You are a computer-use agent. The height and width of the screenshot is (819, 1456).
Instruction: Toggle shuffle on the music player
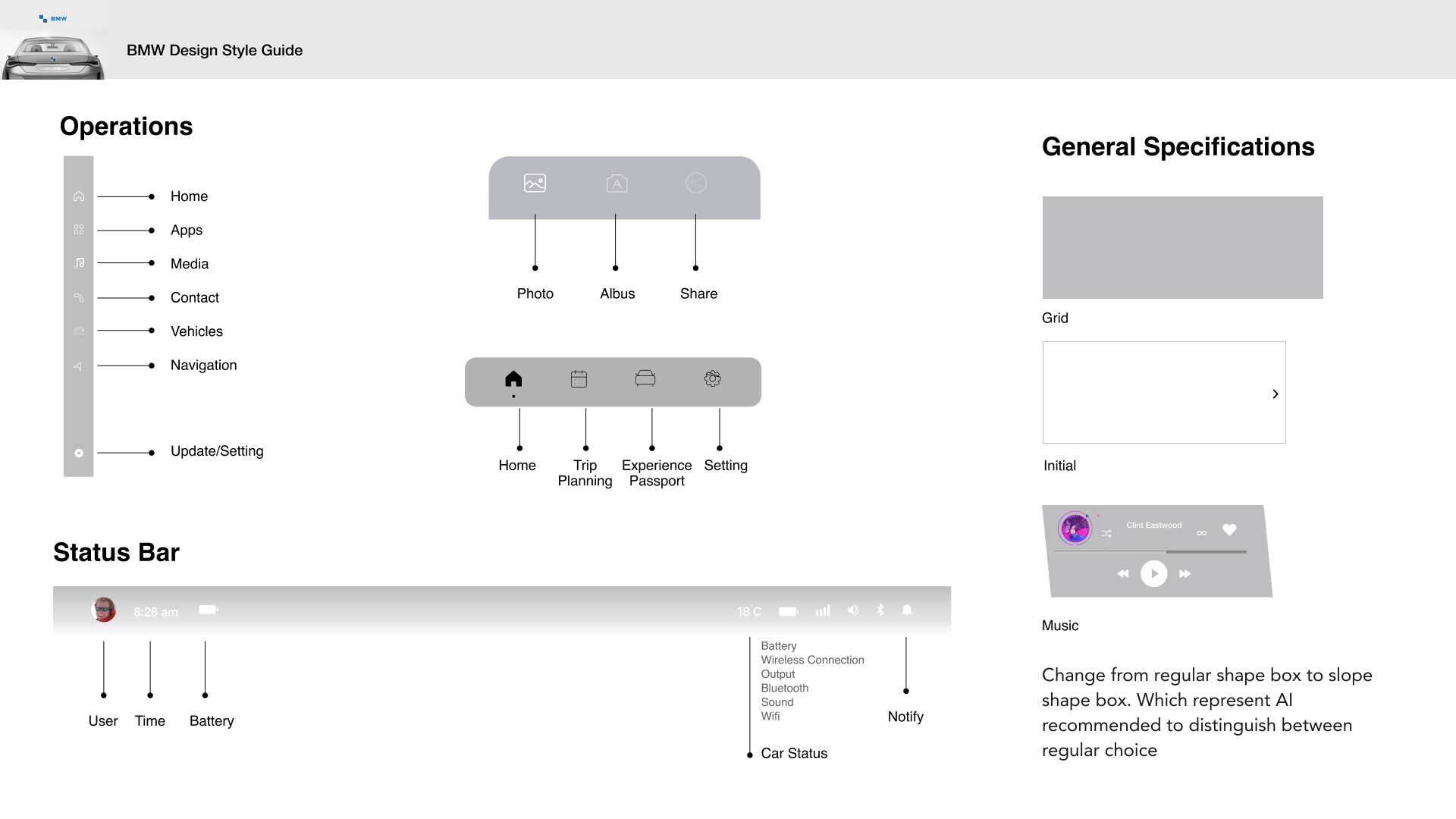point(1106,533)
